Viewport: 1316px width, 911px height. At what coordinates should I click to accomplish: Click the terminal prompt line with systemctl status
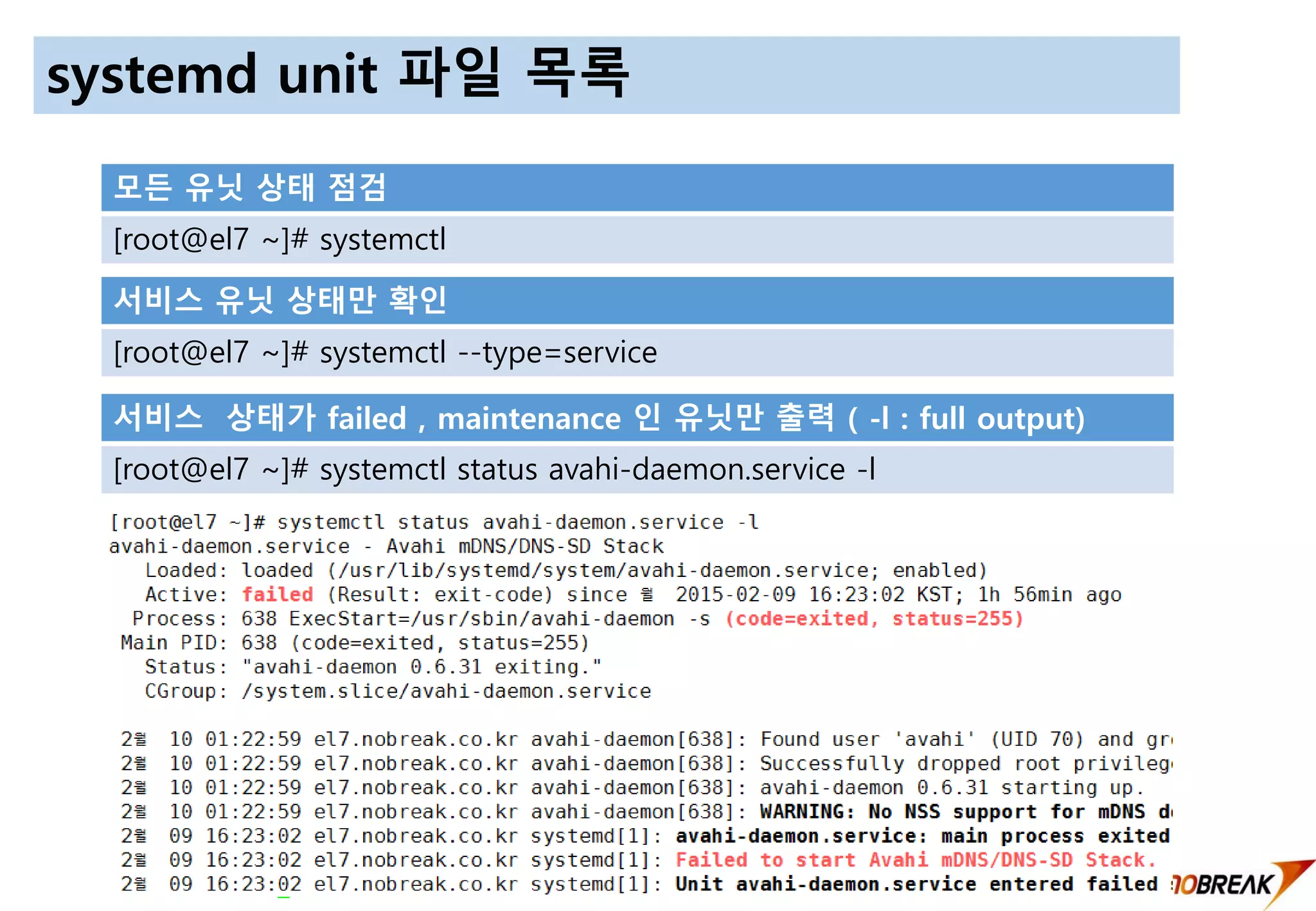click(434, 522)
